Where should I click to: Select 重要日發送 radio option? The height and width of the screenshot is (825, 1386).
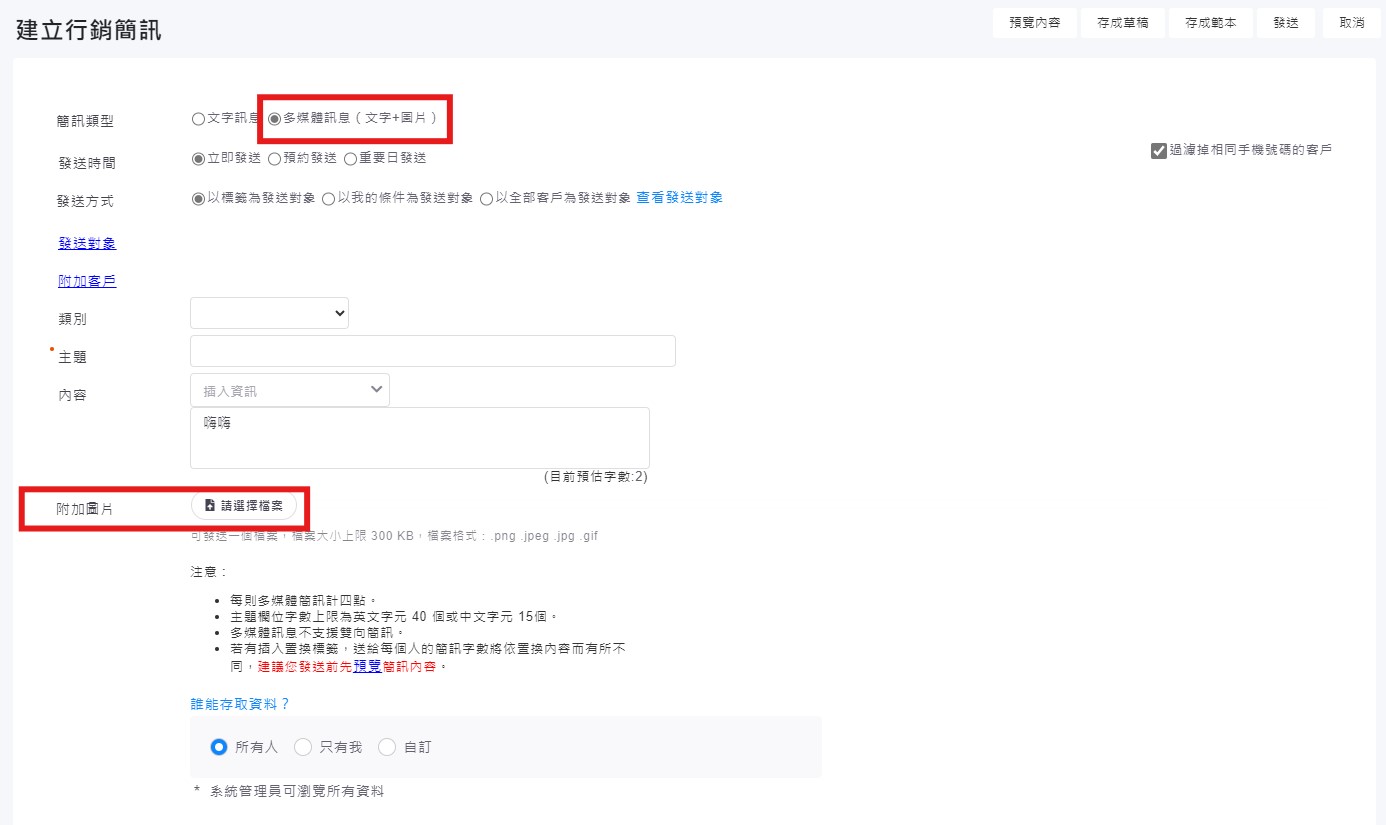tap(350, 158)
